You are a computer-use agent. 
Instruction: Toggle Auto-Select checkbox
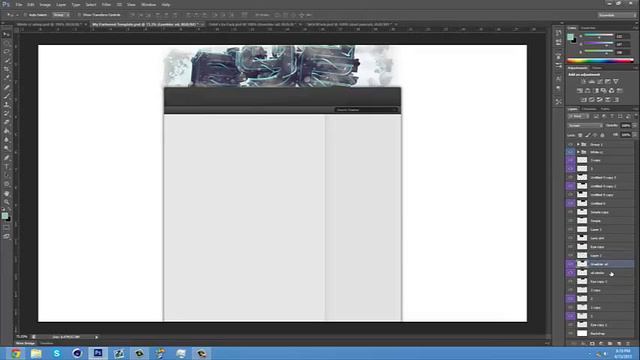[x=25, y=15]
